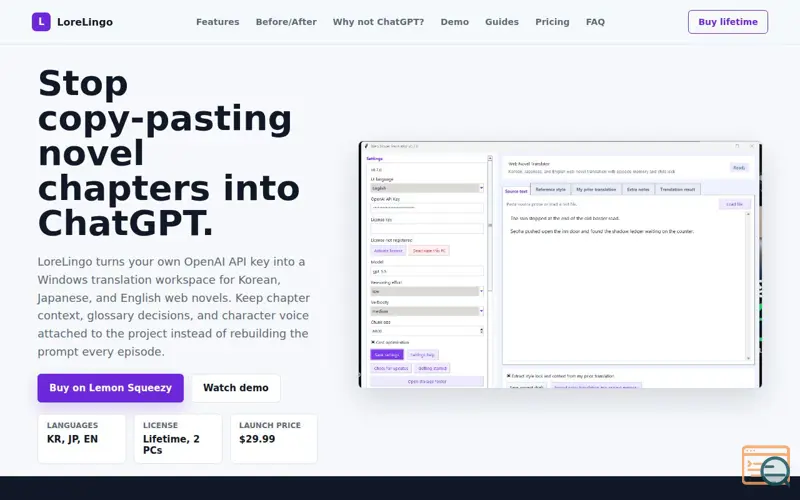Image resolution: width=800 pixels, height=500 pixels.
Task: Click the 'Load file' button
Action: tap(734, 204)
